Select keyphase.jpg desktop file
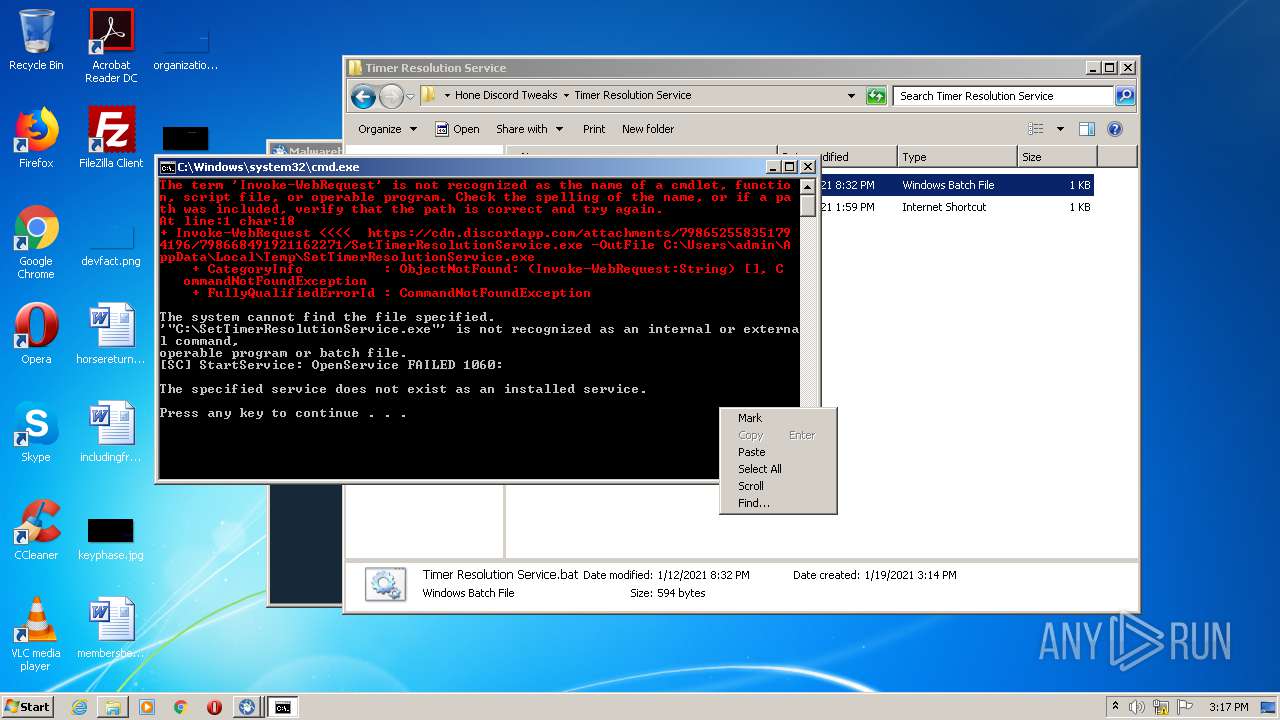This screenshot has height=720, width=1280. tap(111, 537)
